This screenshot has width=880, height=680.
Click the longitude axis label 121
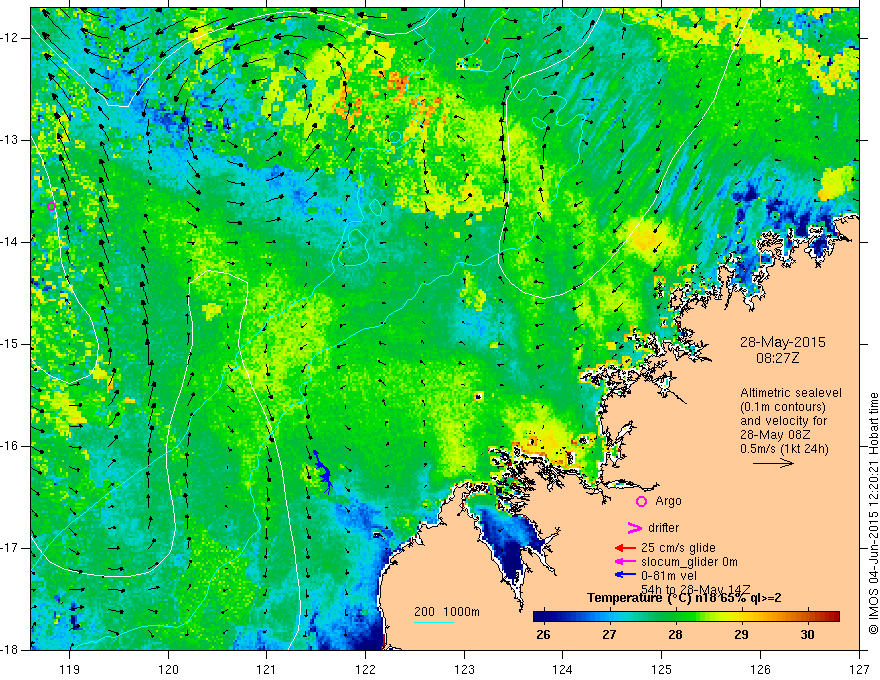[x=267, y=669]
